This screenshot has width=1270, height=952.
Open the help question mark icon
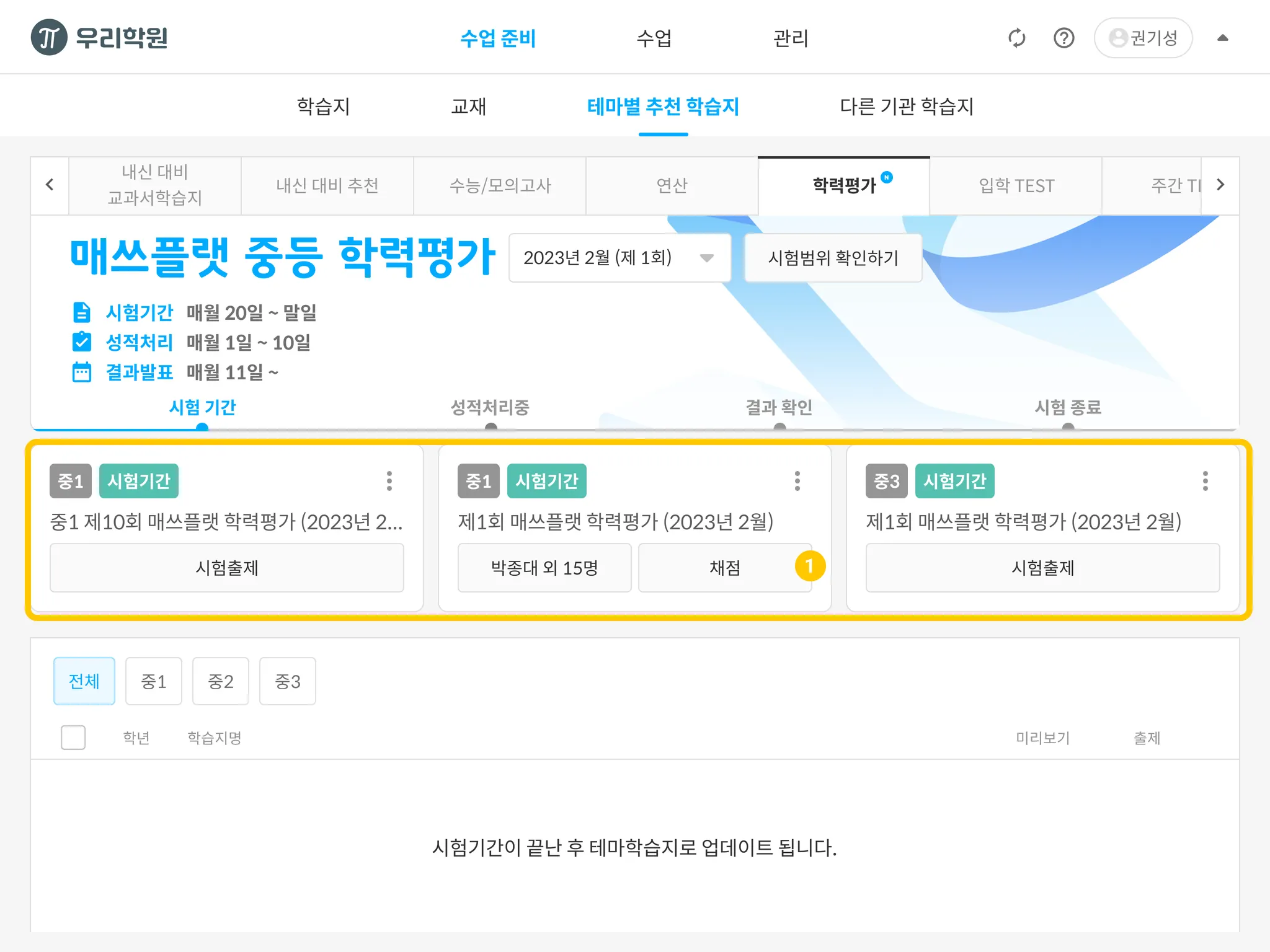1064,38
